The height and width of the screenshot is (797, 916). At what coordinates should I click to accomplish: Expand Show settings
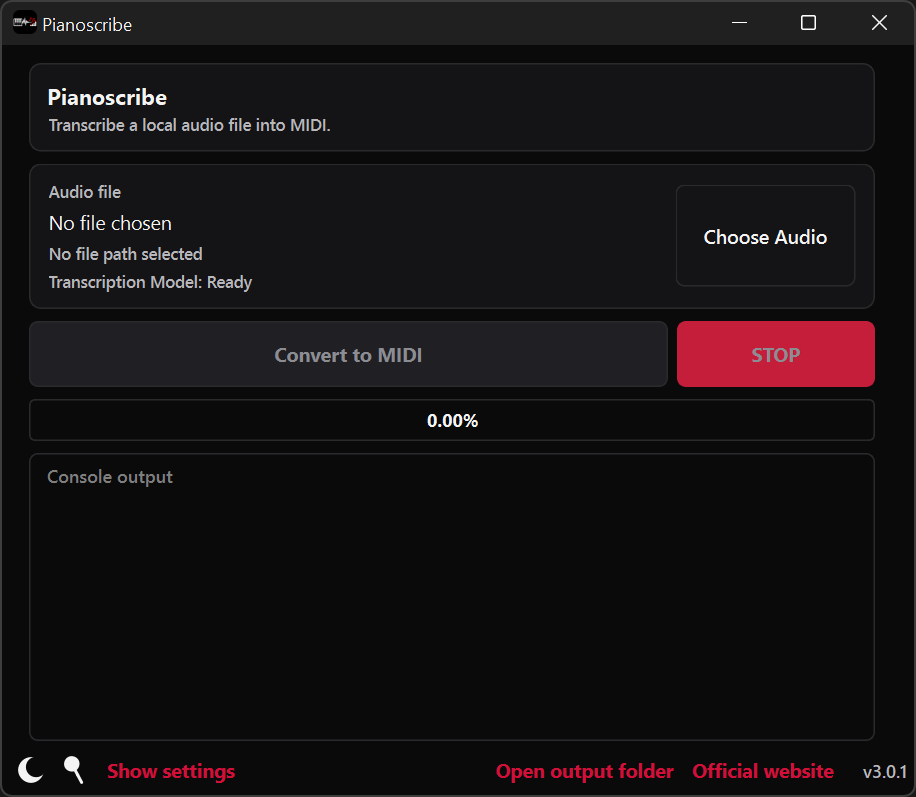(171, 771)
